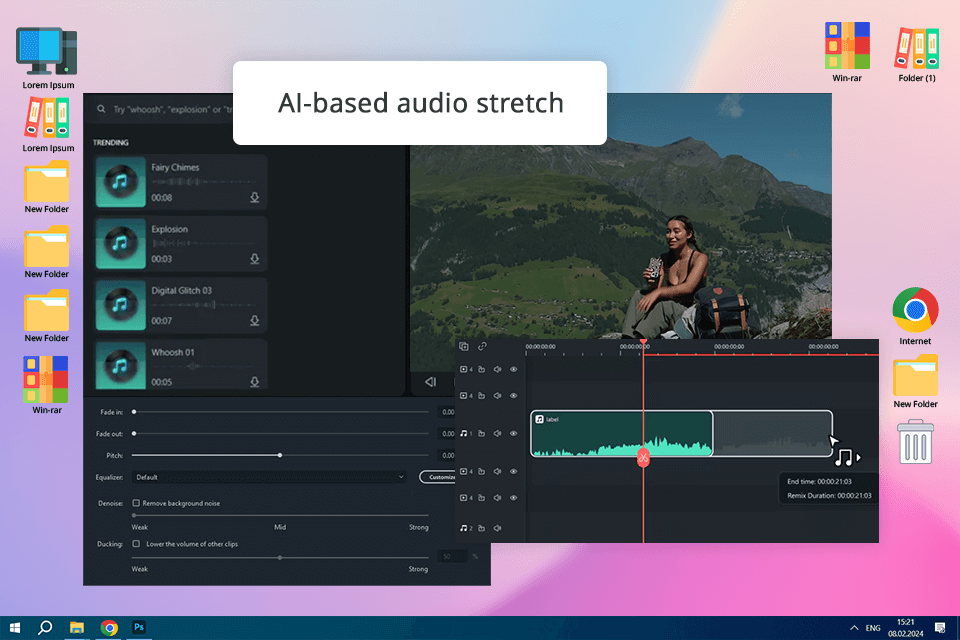
Task: Click the Denoise strength slider
Action: coord(280,515)
